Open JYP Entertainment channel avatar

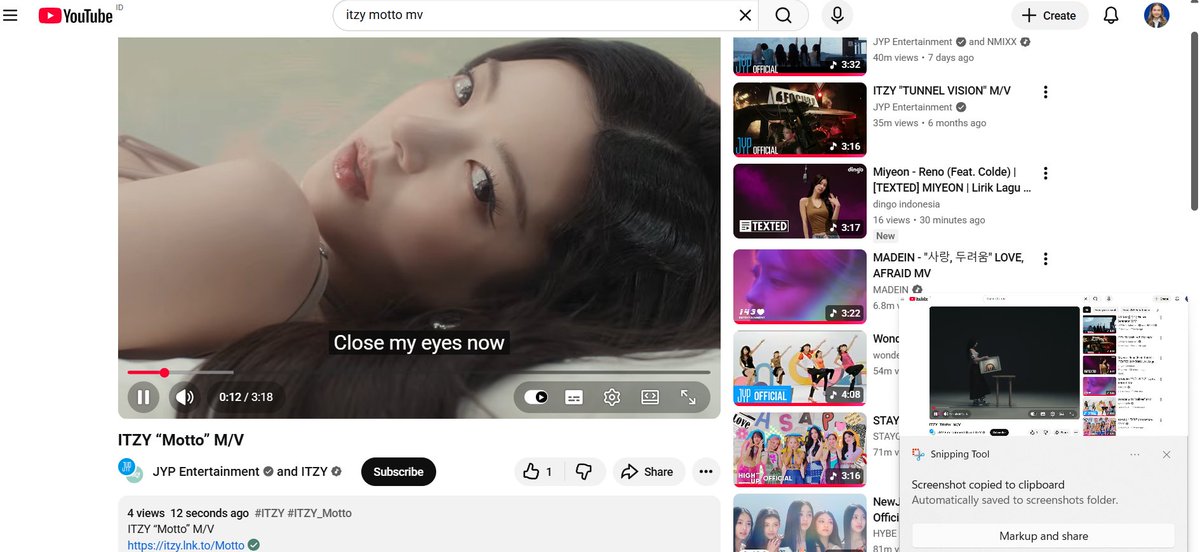point(131,470)
